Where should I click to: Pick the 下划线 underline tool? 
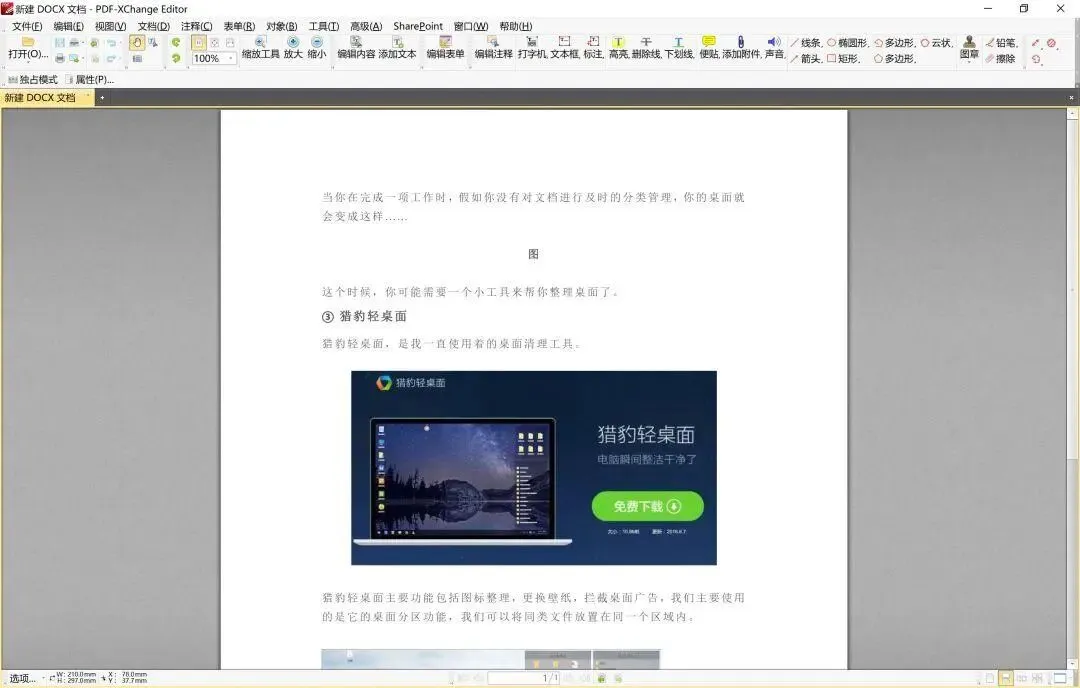pyautogui.click(x=678, y=48)
